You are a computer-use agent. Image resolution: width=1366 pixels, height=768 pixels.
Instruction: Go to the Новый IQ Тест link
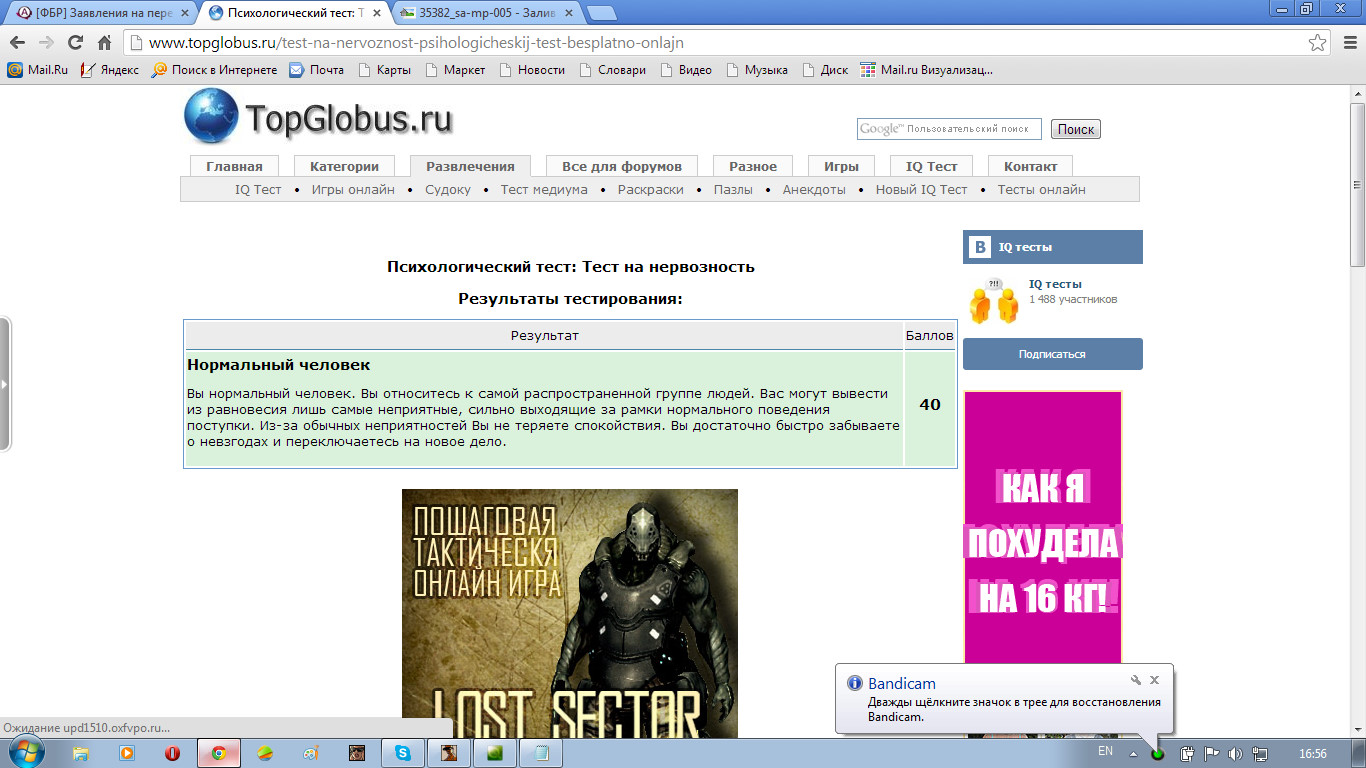point(922,189)
